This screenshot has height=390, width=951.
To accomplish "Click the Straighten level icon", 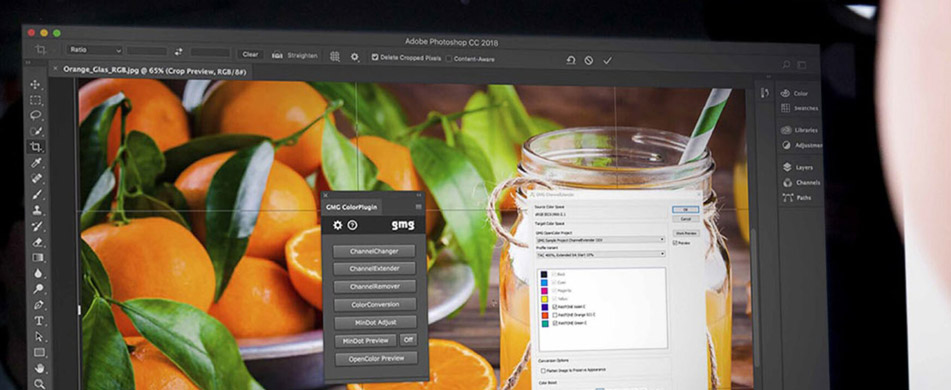I will click(278, 55).
